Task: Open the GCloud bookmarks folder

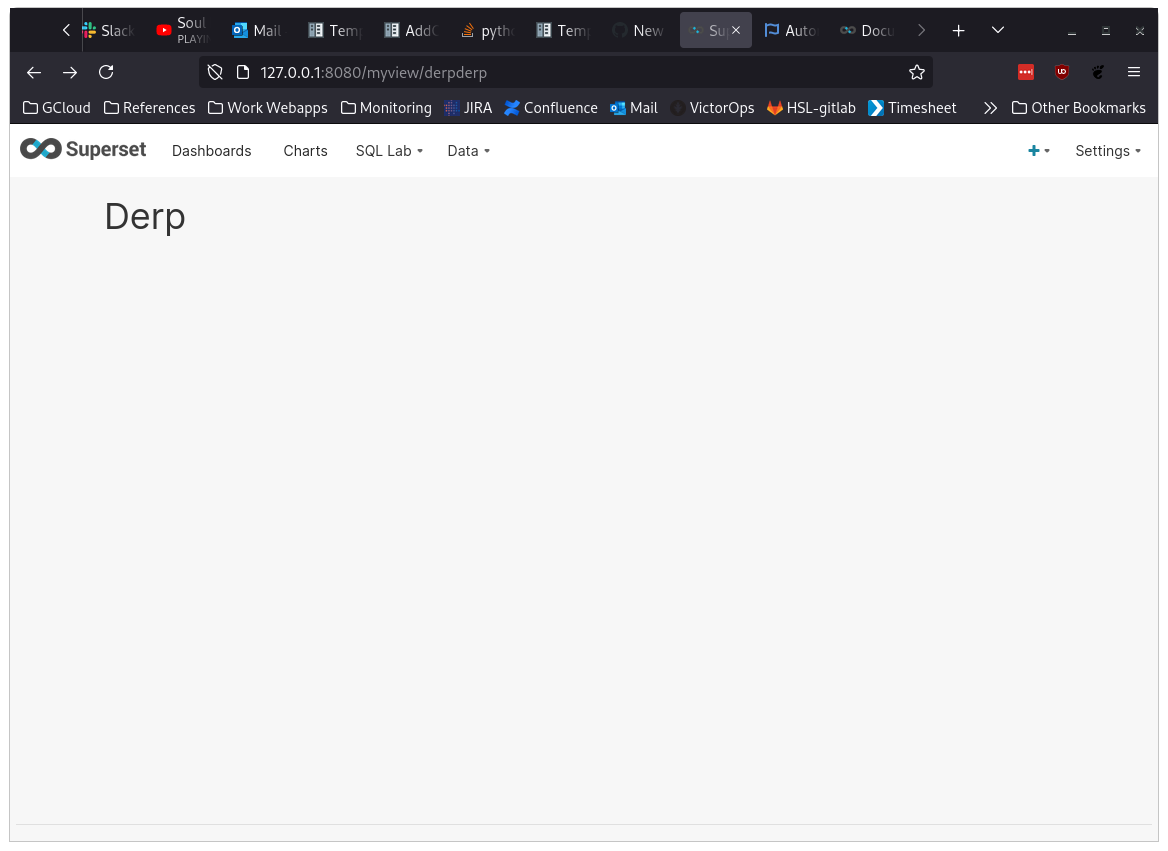Action: pos(57,108)
